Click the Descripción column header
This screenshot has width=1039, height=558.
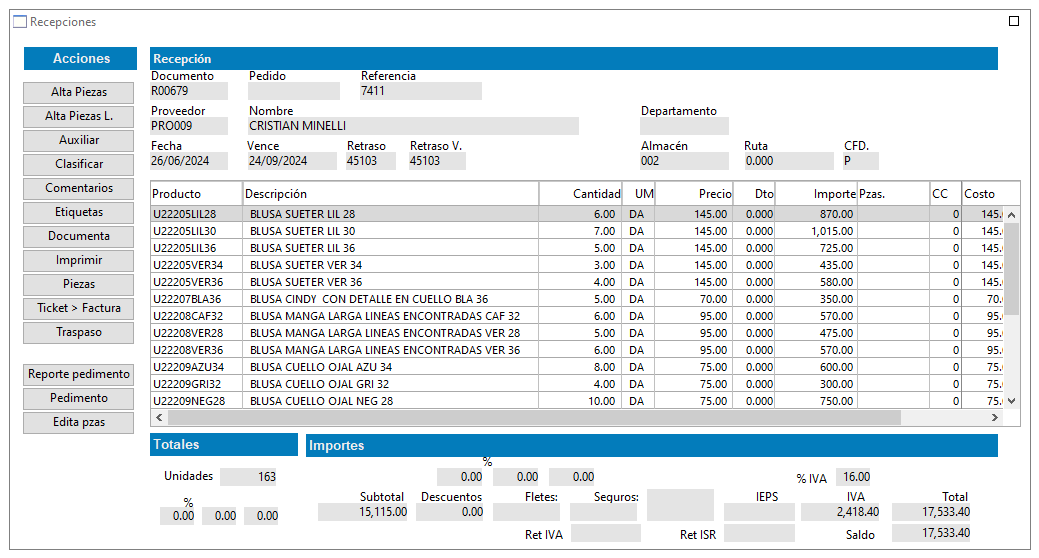click(390, 193)
